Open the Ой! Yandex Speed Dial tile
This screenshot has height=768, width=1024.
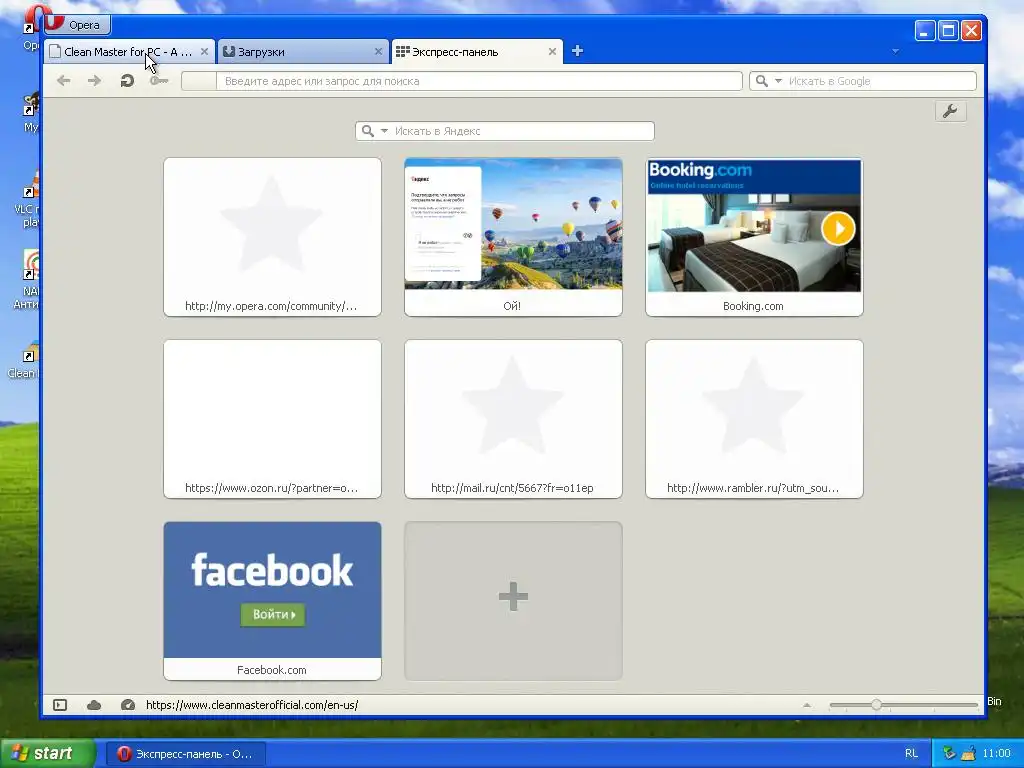click(513, 236)
